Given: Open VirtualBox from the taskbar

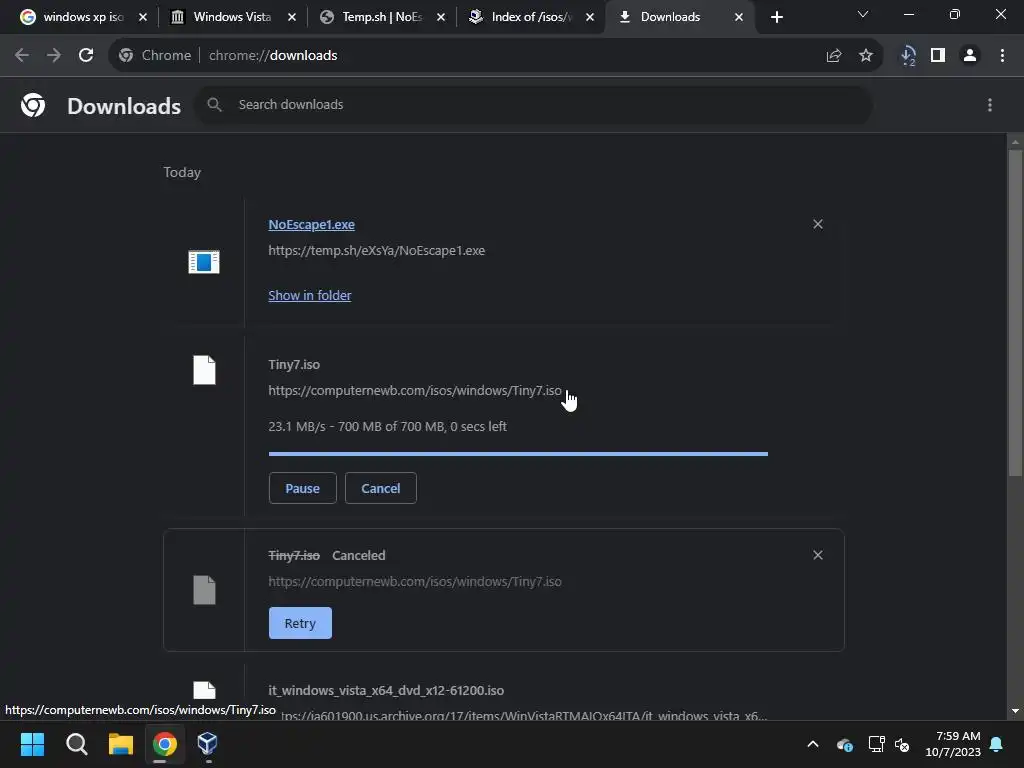Looking at the screenshot, I should pyautogui.click(x=208, y=743).
